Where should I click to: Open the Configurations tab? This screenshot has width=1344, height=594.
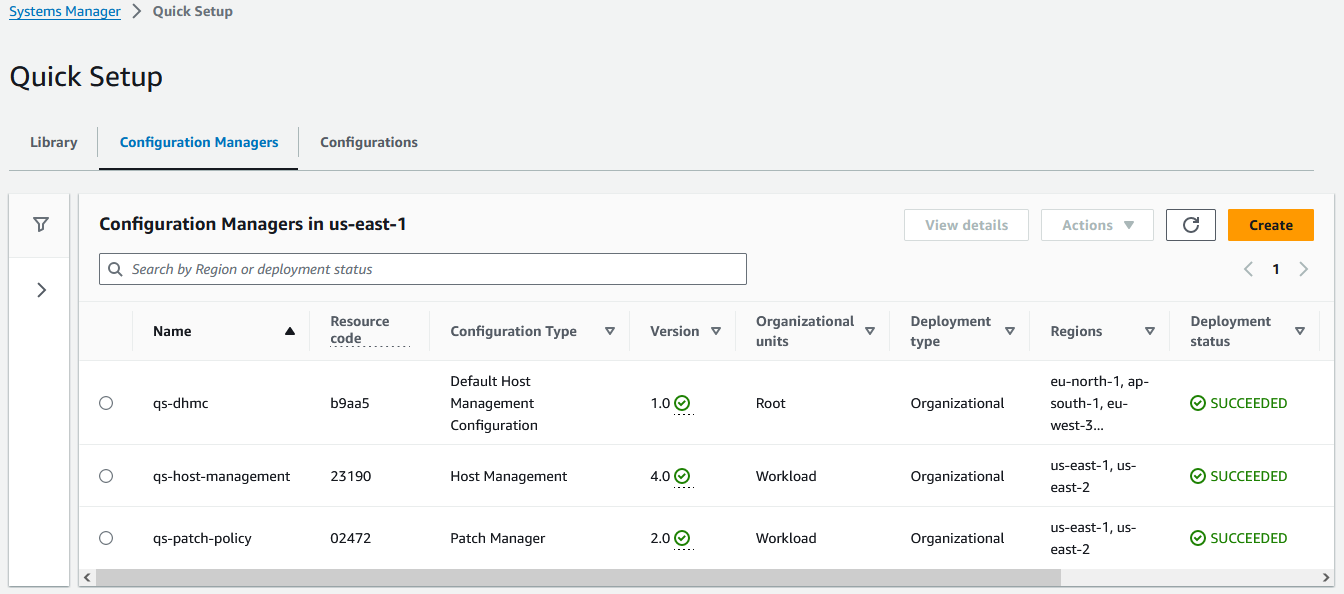click(368, 142)
